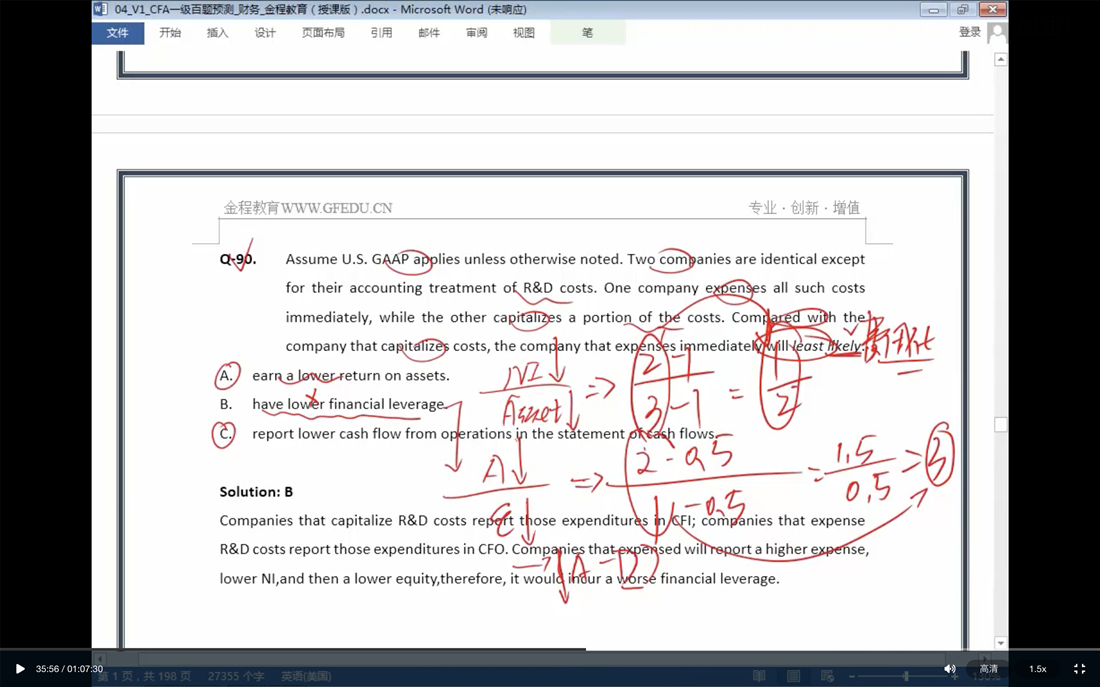The height and width of the screenshot is (687, 1100).
Task: Click the question number 'Q-90.'
Action: (238, 259)
